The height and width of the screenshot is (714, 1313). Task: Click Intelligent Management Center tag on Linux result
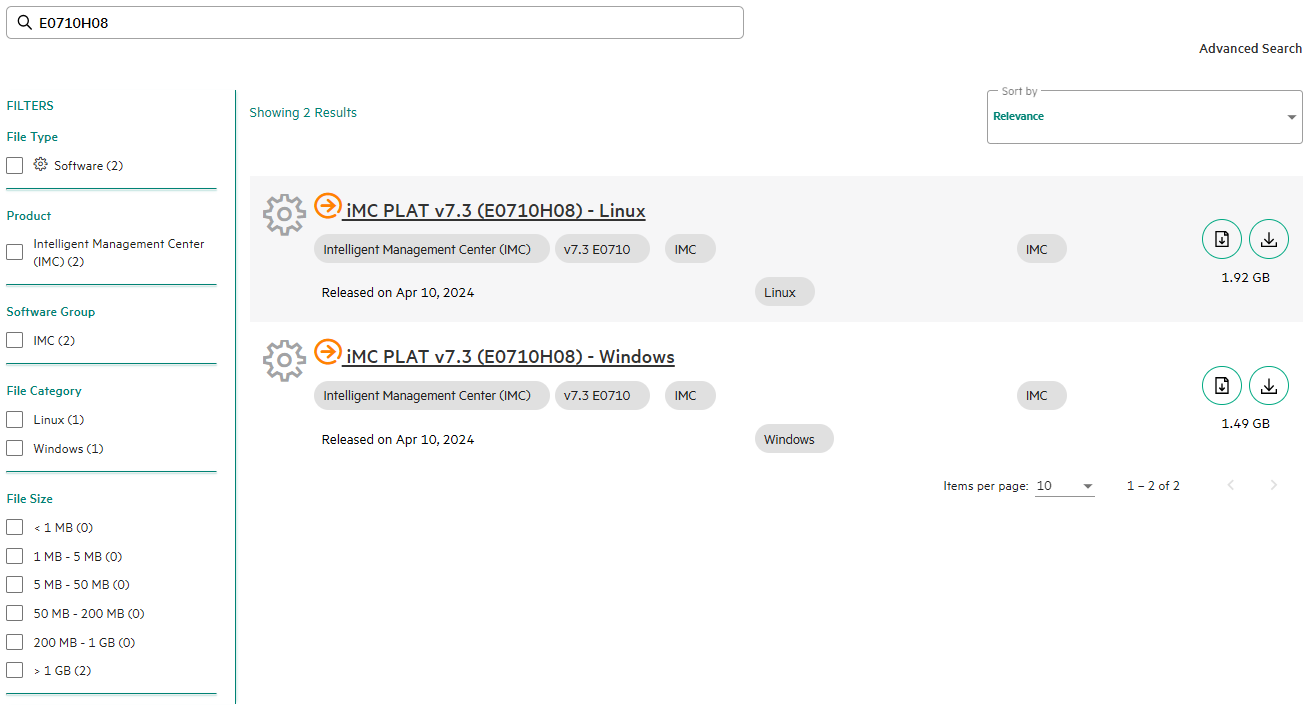pos(432,249)
